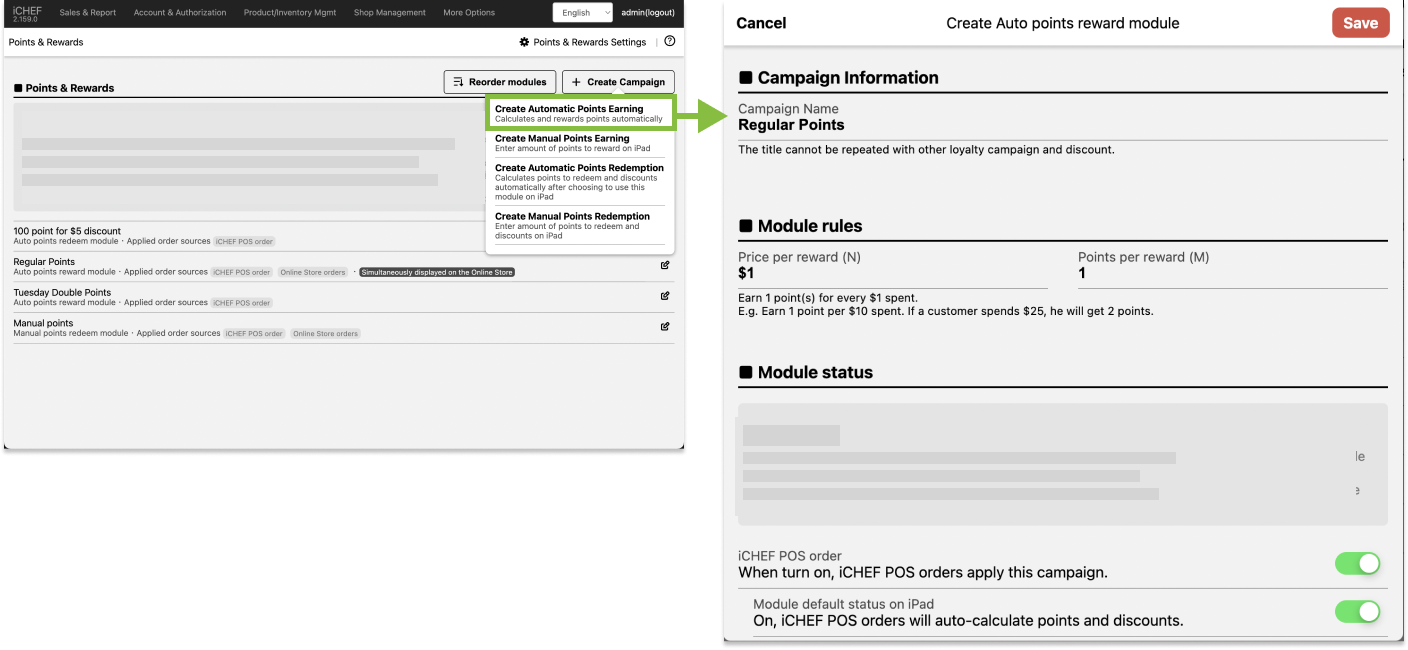This screenshot has height=650, width=1408.
Task: Click Cancel in the module form
Action: coord(761,23)
